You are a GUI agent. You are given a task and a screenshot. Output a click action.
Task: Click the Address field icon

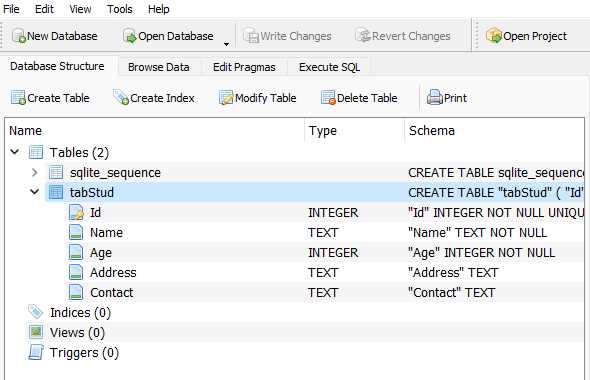(76, 272)
